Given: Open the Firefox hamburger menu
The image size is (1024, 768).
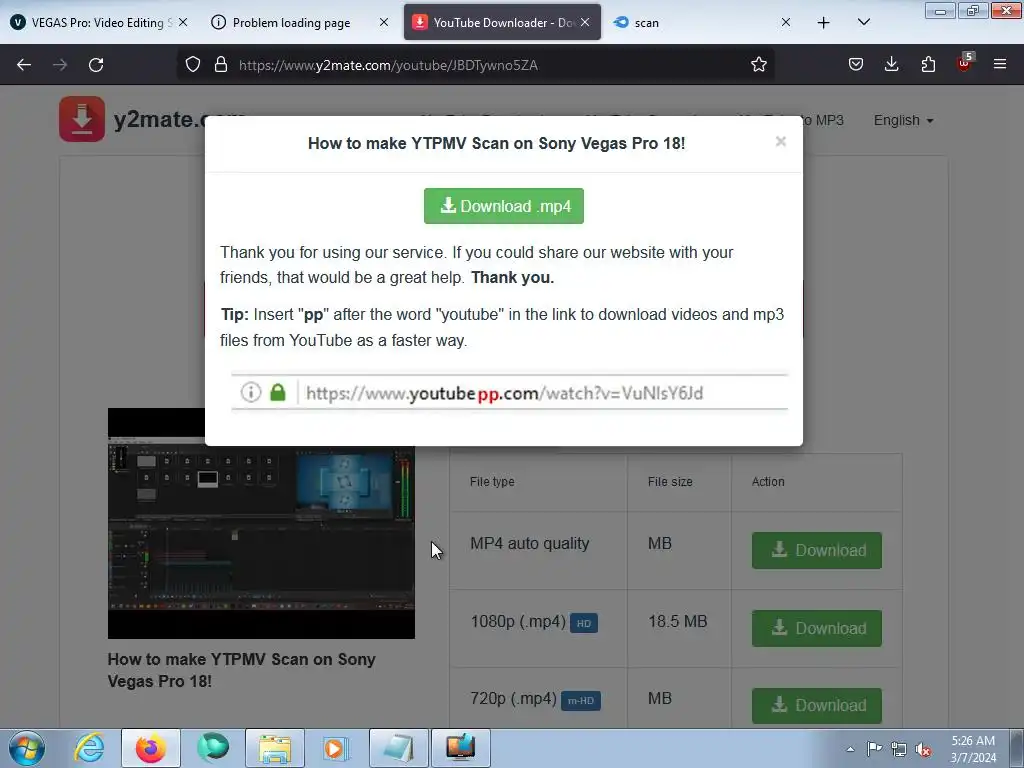Looking at the screenshot, I should coord(1000,64).
